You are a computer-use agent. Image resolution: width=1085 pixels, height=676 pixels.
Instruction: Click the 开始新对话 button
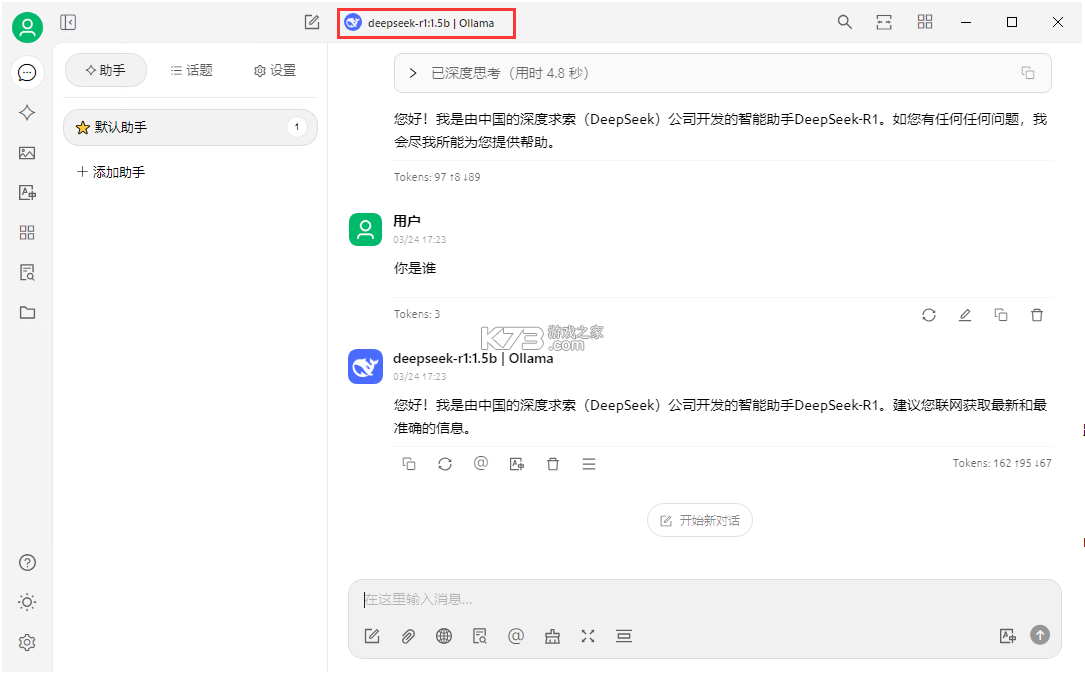pos(700,520)
